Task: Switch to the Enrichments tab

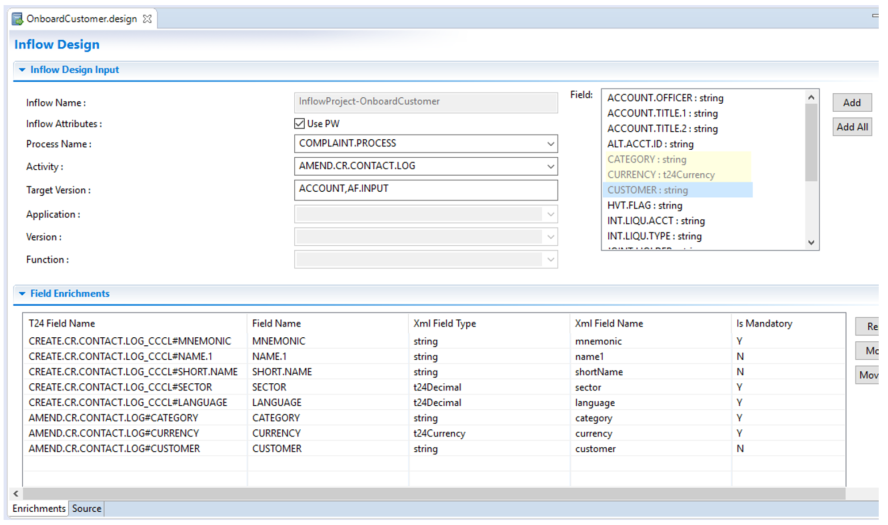Action: [39, 509]
